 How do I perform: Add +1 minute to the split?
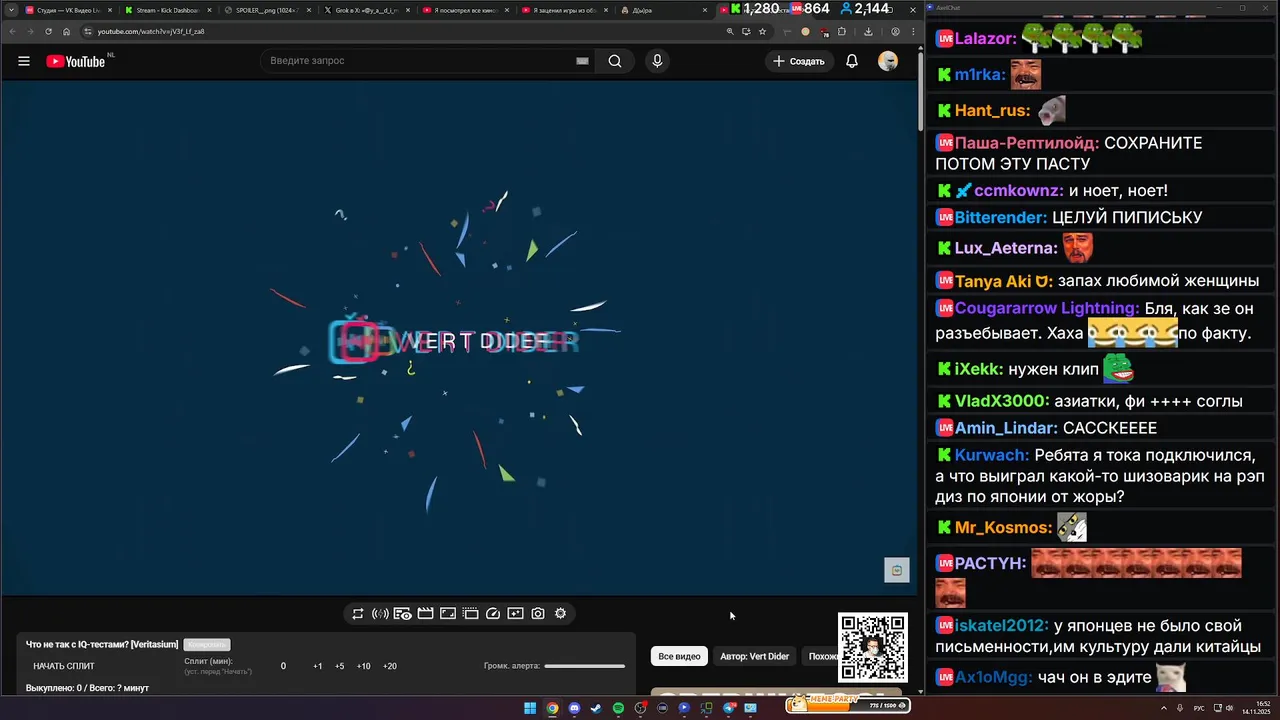click(x=318, y=666)
